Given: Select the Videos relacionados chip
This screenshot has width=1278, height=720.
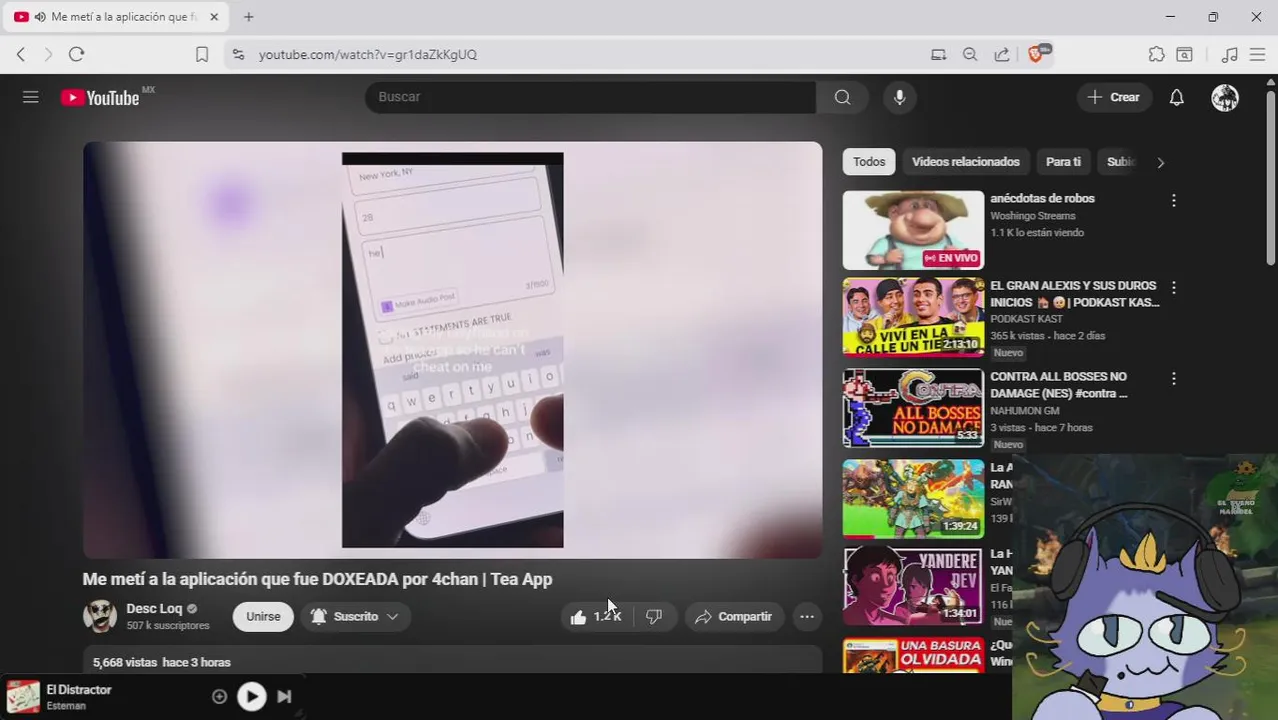Looking at the screenshot, I should (x=966, y=162).
